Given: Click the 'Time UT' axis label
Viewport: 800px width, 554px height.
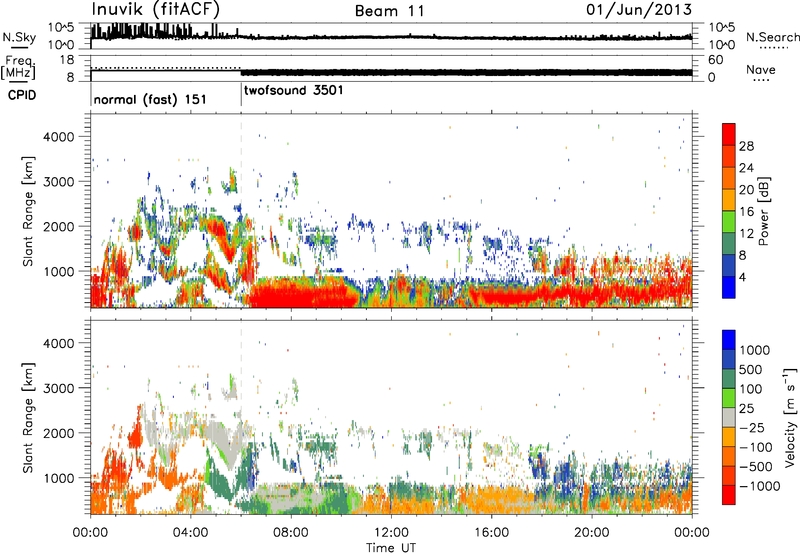Looking at the screenshot, I should (x=391, y=548).
